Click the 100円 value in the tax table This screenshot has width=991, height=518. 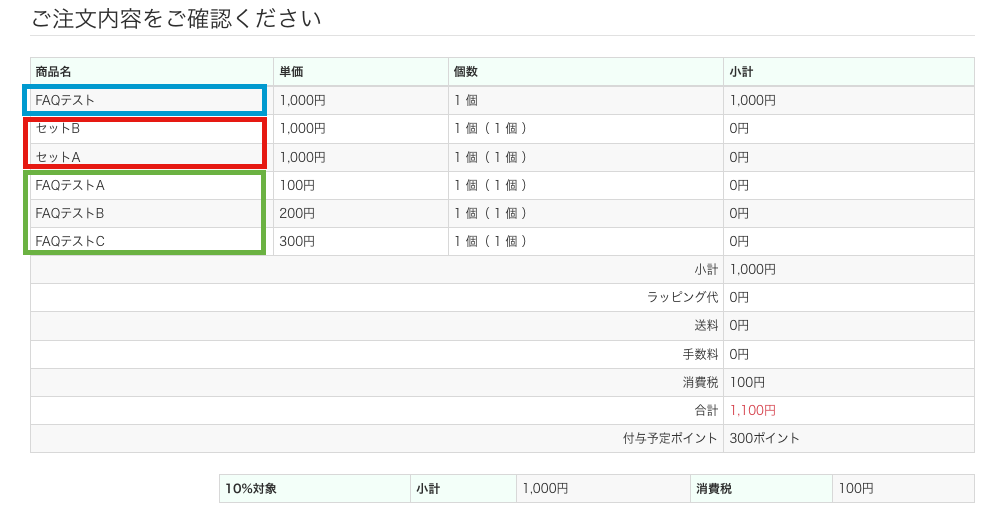click(856, 488)
